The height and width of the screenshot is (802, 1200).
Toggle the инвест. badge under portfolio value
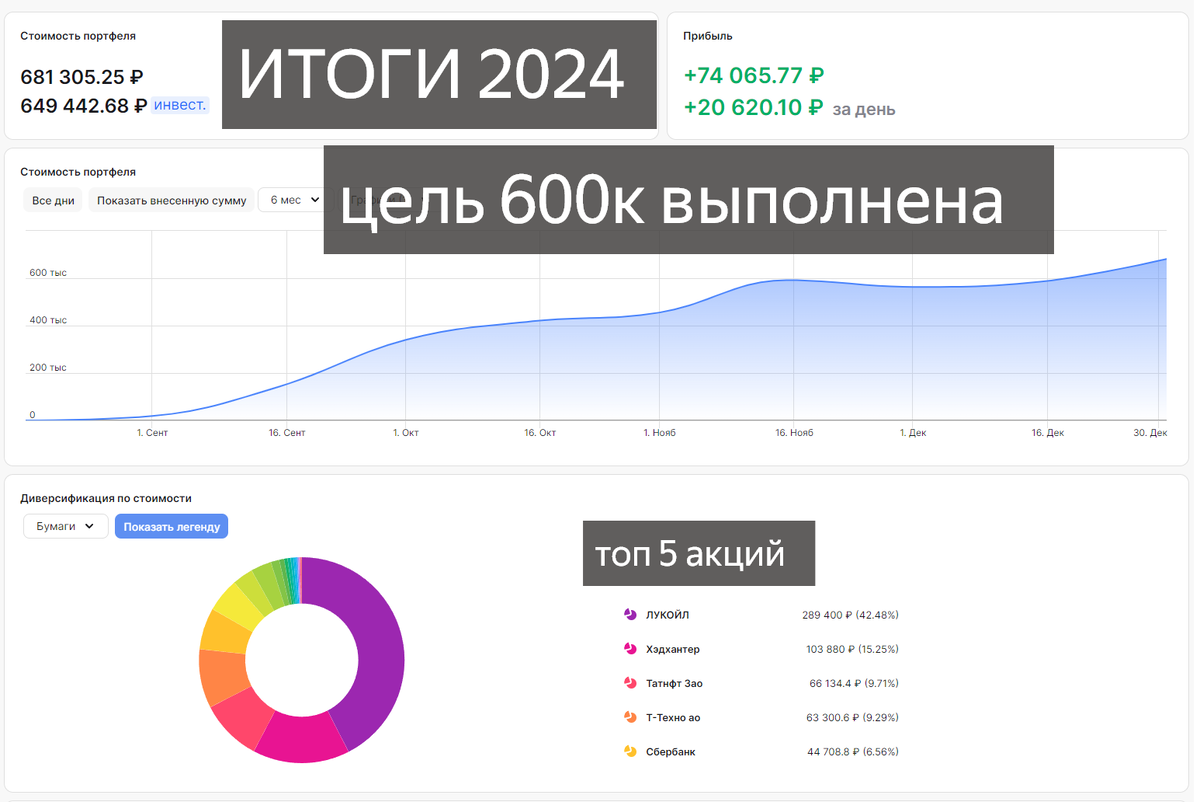[179, 104]
